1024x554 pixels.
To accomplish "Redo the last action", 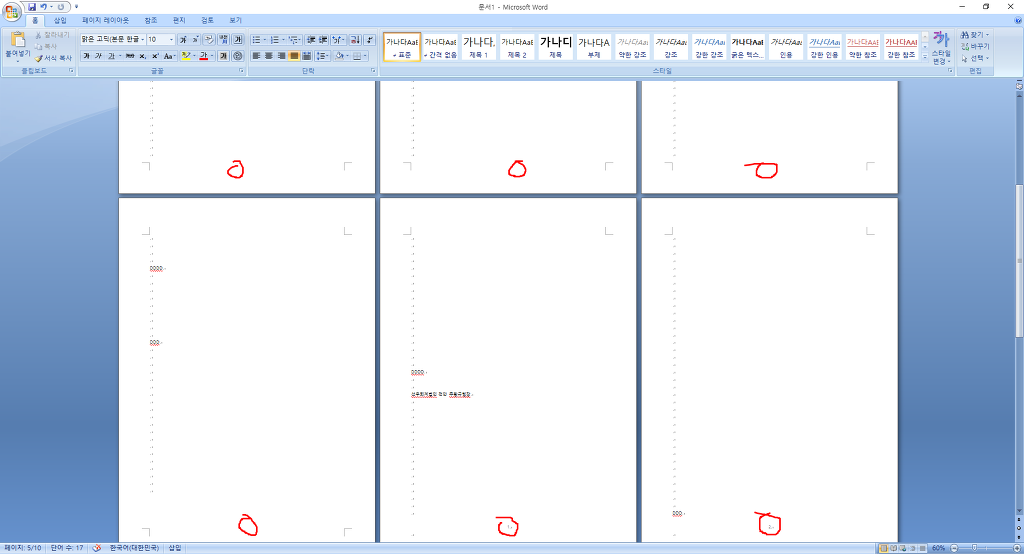I will click(61, 7).
